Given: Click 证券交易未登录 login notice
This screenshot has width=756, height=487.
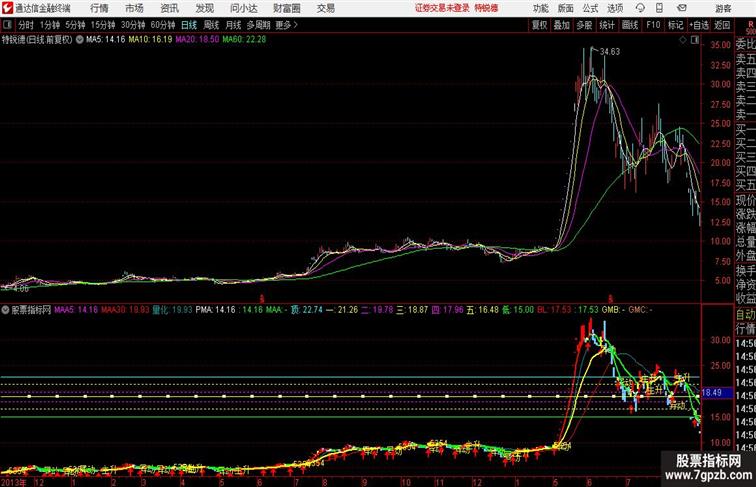Looking at the screenshot, I should (x=442, y=8).
